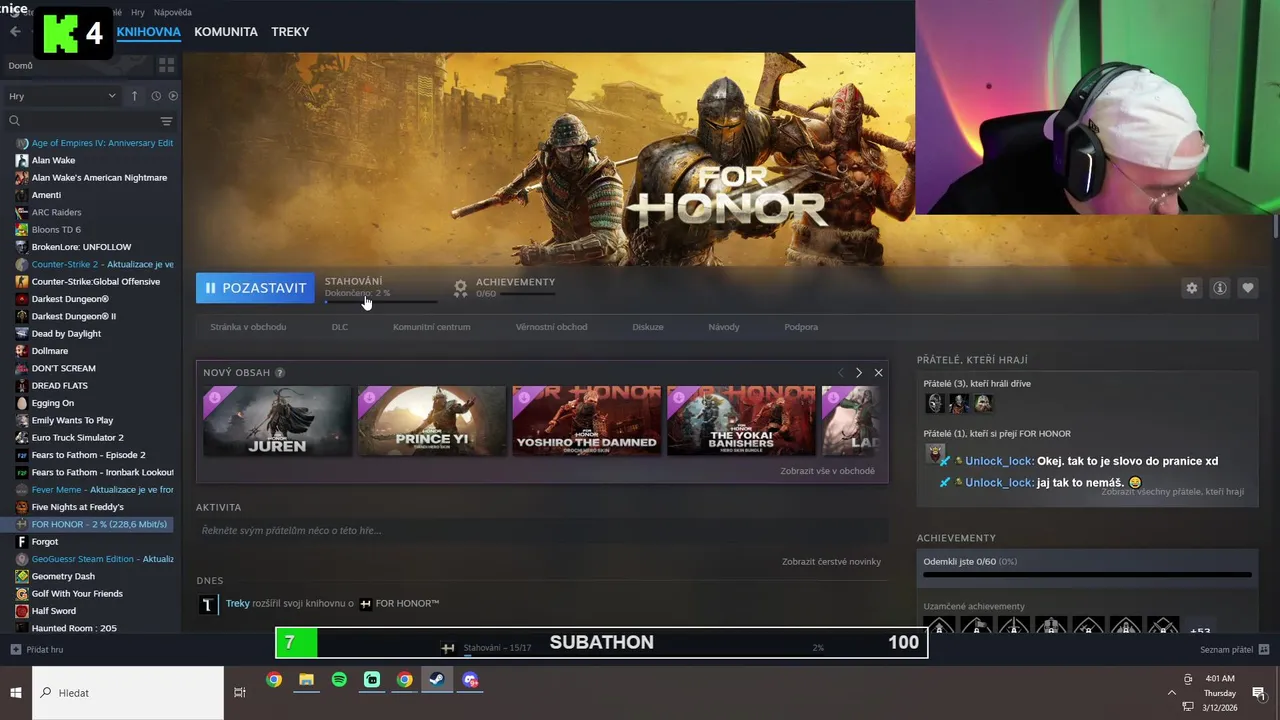Open the Nový obsah help icon

pos(280,373)
